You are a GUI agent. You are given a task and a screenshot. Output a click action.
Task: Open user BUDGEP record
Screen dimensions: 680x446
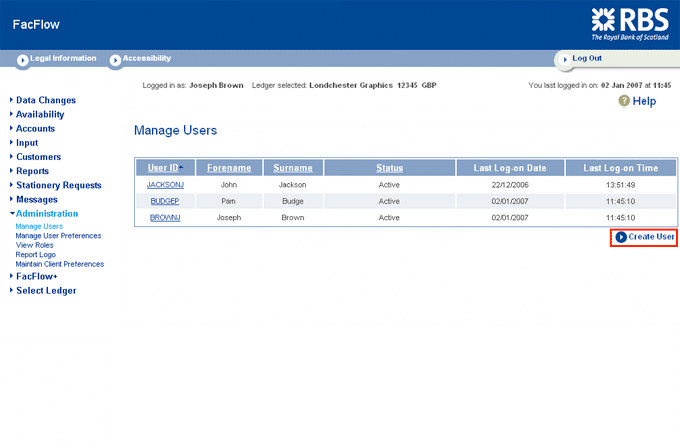[x=164, y=201]
